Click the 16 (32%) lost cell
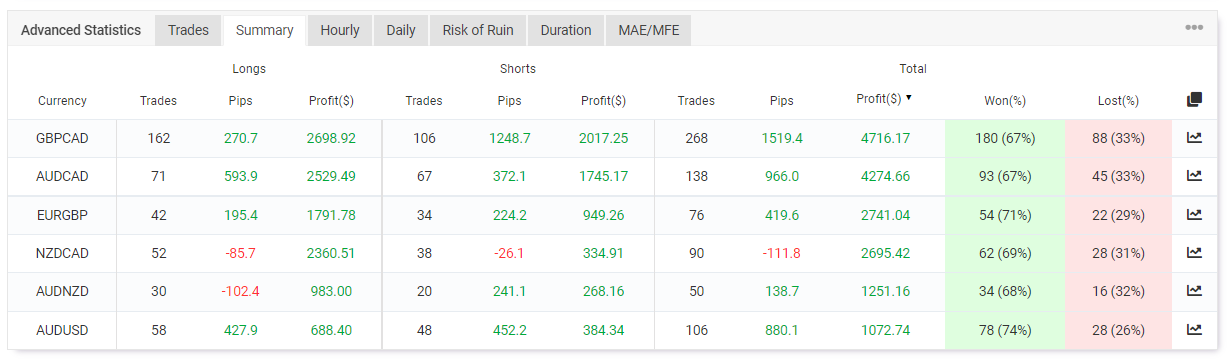The width and height of the screenshot is (1229, 361). [1118, 291]
